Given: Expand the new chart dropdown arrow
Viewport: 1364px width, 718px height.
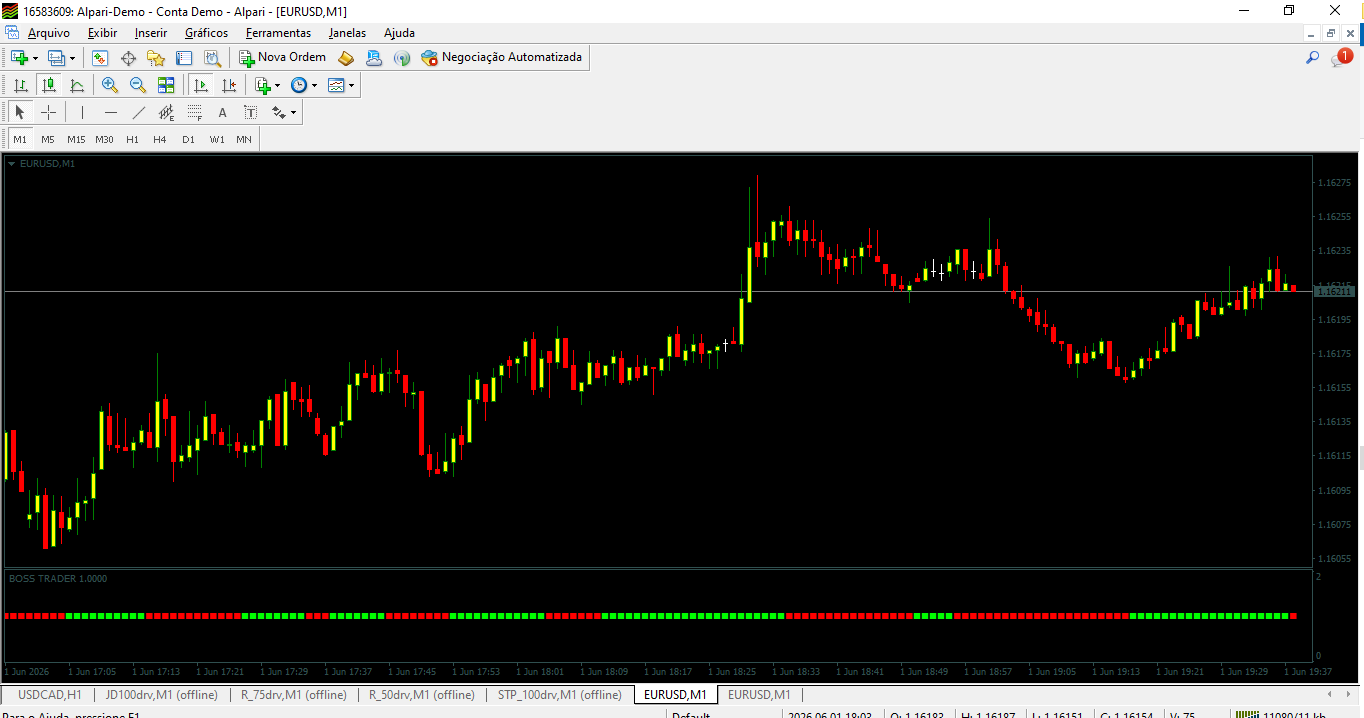Looking at the screenshot, I should point(35,58).
